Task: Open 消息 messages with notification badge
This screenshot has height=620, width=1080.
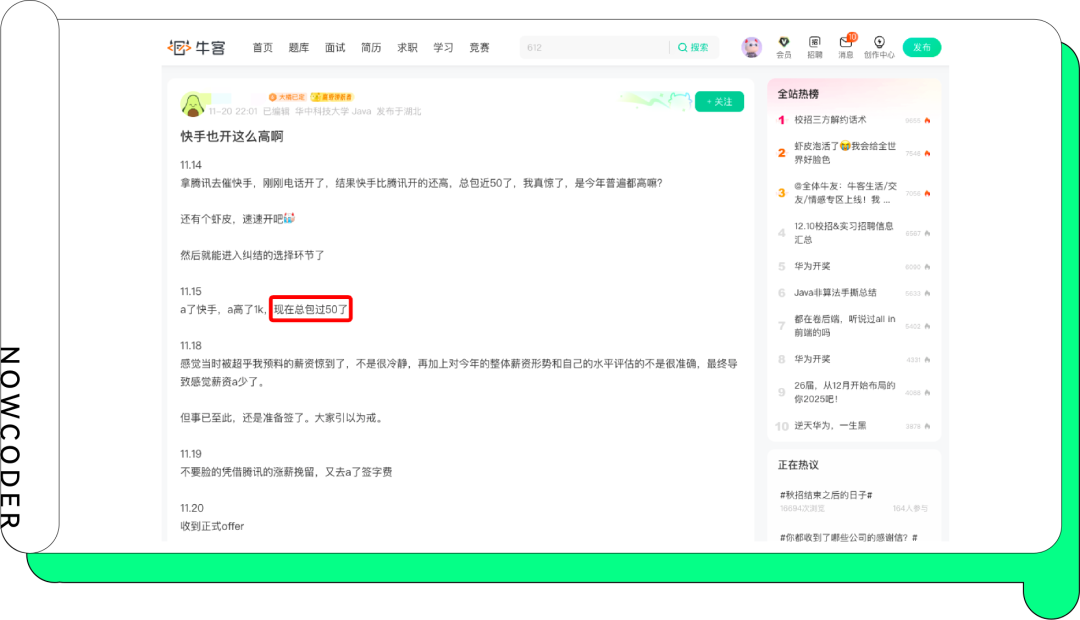Action: (846, 46)
